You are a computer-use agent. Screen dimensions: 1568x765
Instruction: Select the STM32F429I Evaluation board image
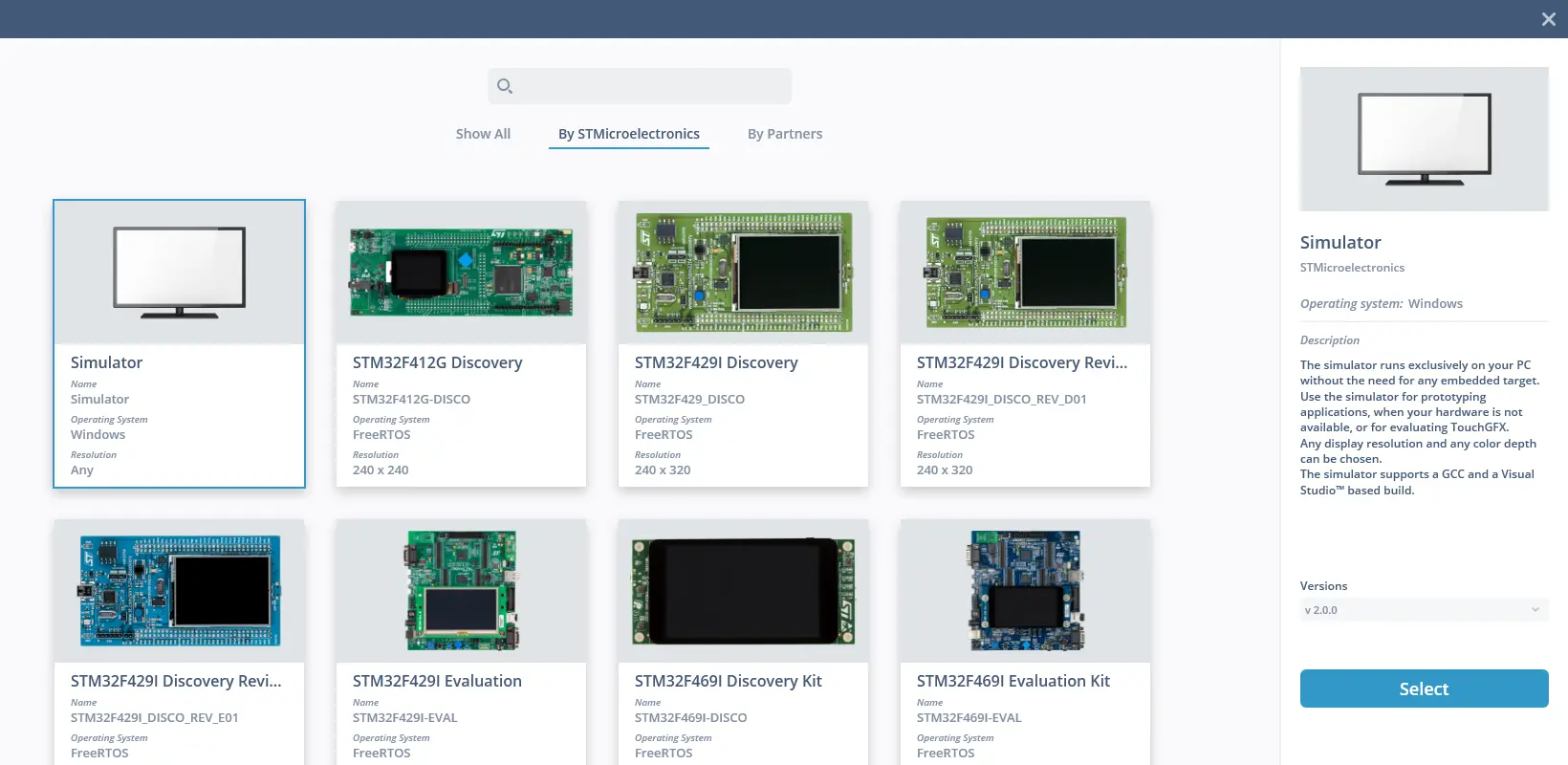(461, 591)
